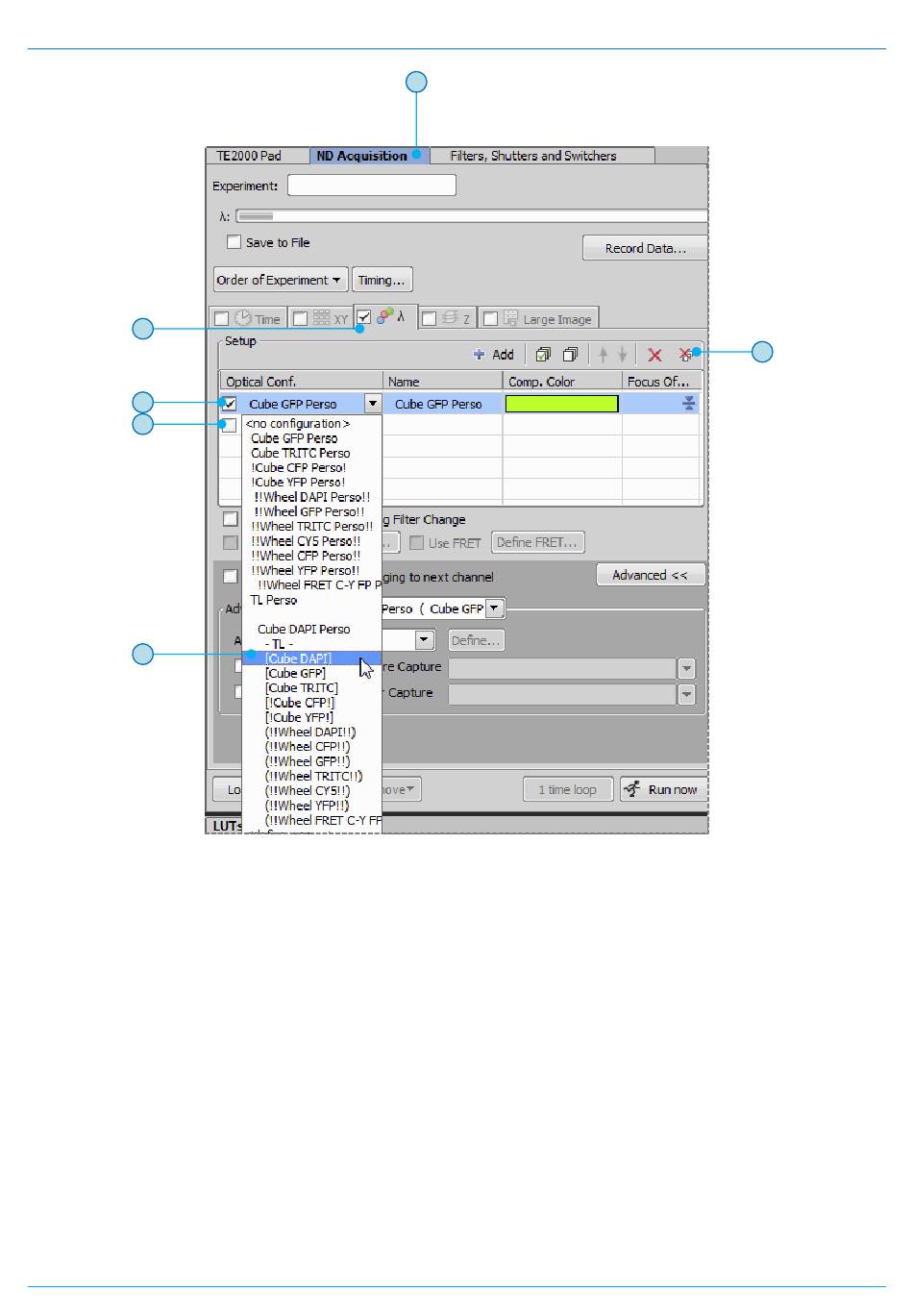Select !!Wheel DAPI Perso!! from the list

(x=311, y=497)
